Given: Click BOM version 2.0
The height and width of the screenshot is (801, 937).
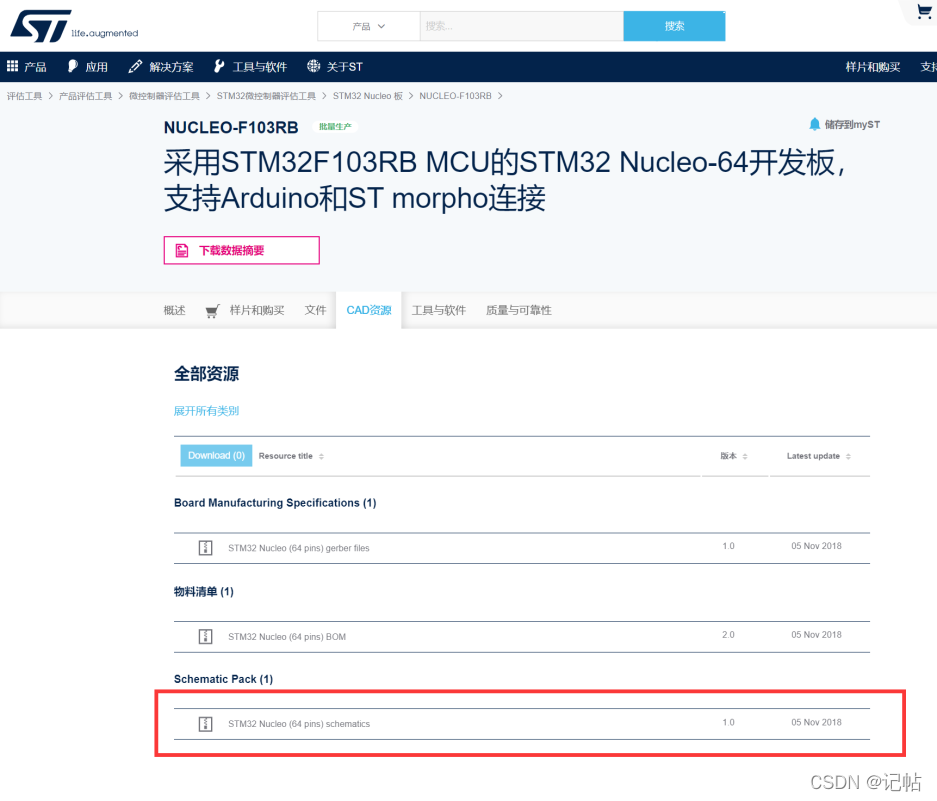Looking at the screenshot, I should (728, 635).
